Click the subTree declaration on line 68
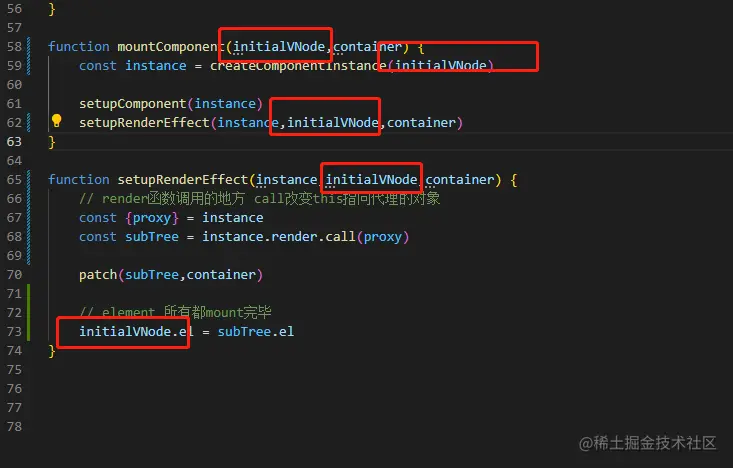This screenshot has width=733, height=468. 152,237
